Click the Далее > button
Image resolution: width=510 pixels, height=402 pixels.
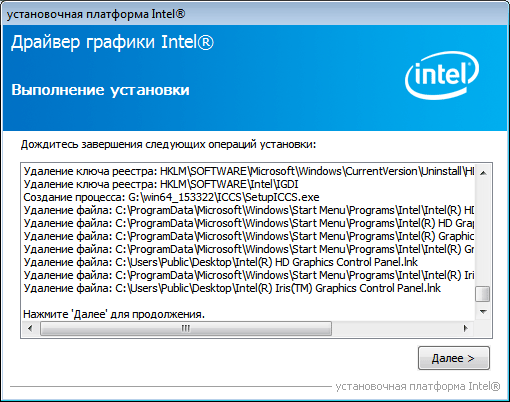454,358
